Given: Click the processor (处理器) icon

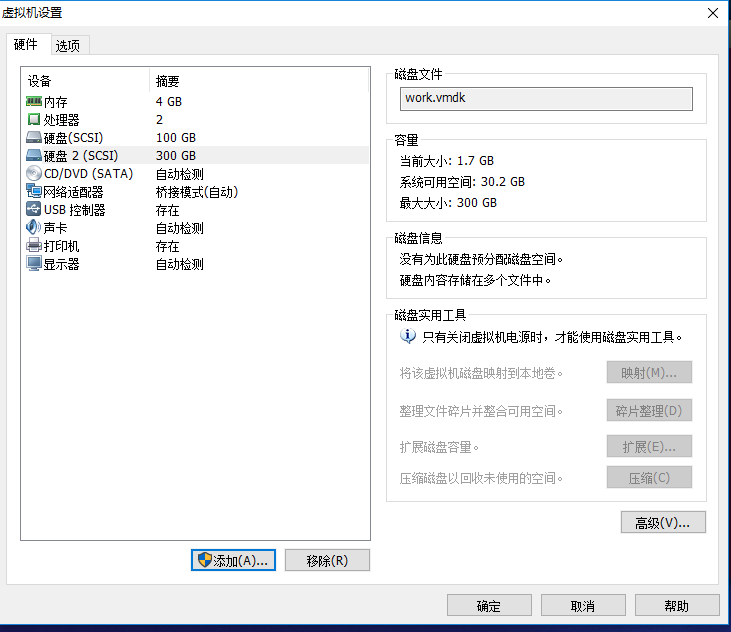Looking at the screenshot, I should click(x=34, y=119).
